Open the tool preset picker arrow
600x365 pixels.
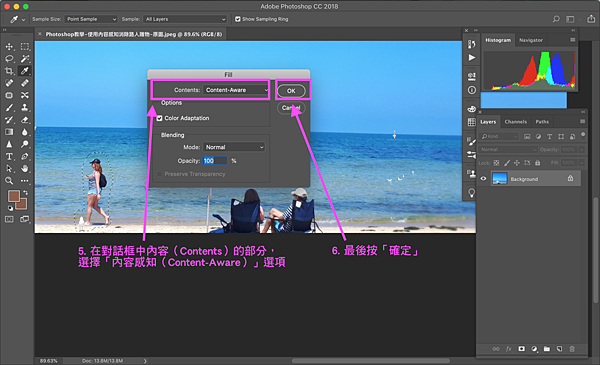tap(23, 20)
